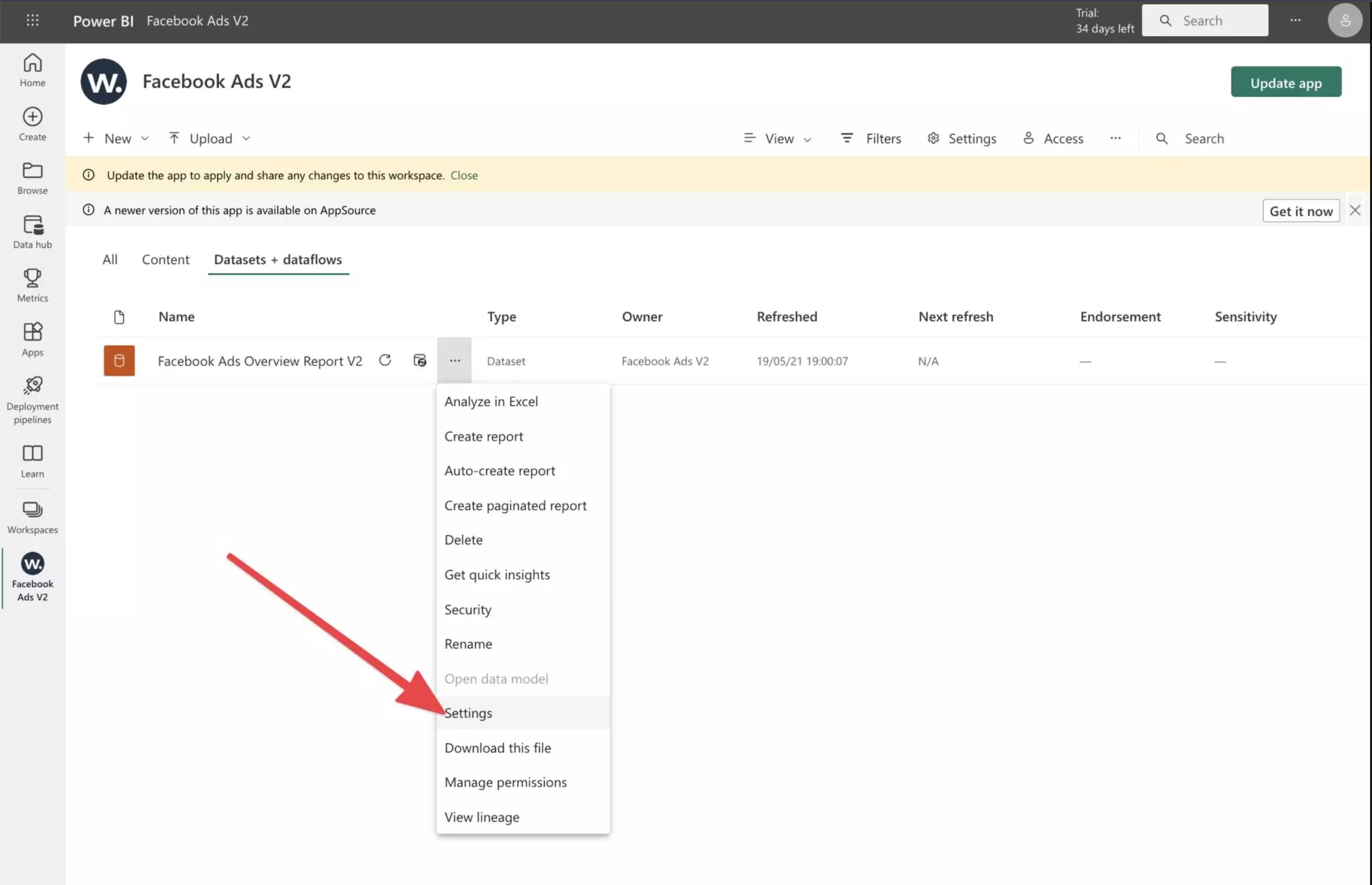This screenshot has height=885, width=1372.
Task: Expand the Upload dropdown
Action: 209,139
